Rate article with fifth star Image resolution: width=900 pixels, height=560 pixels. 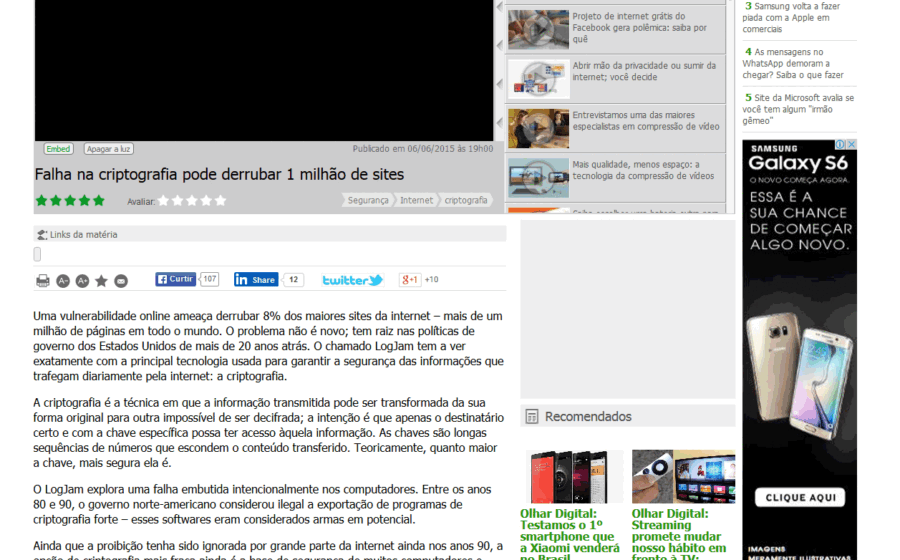[x=220, y=200]
